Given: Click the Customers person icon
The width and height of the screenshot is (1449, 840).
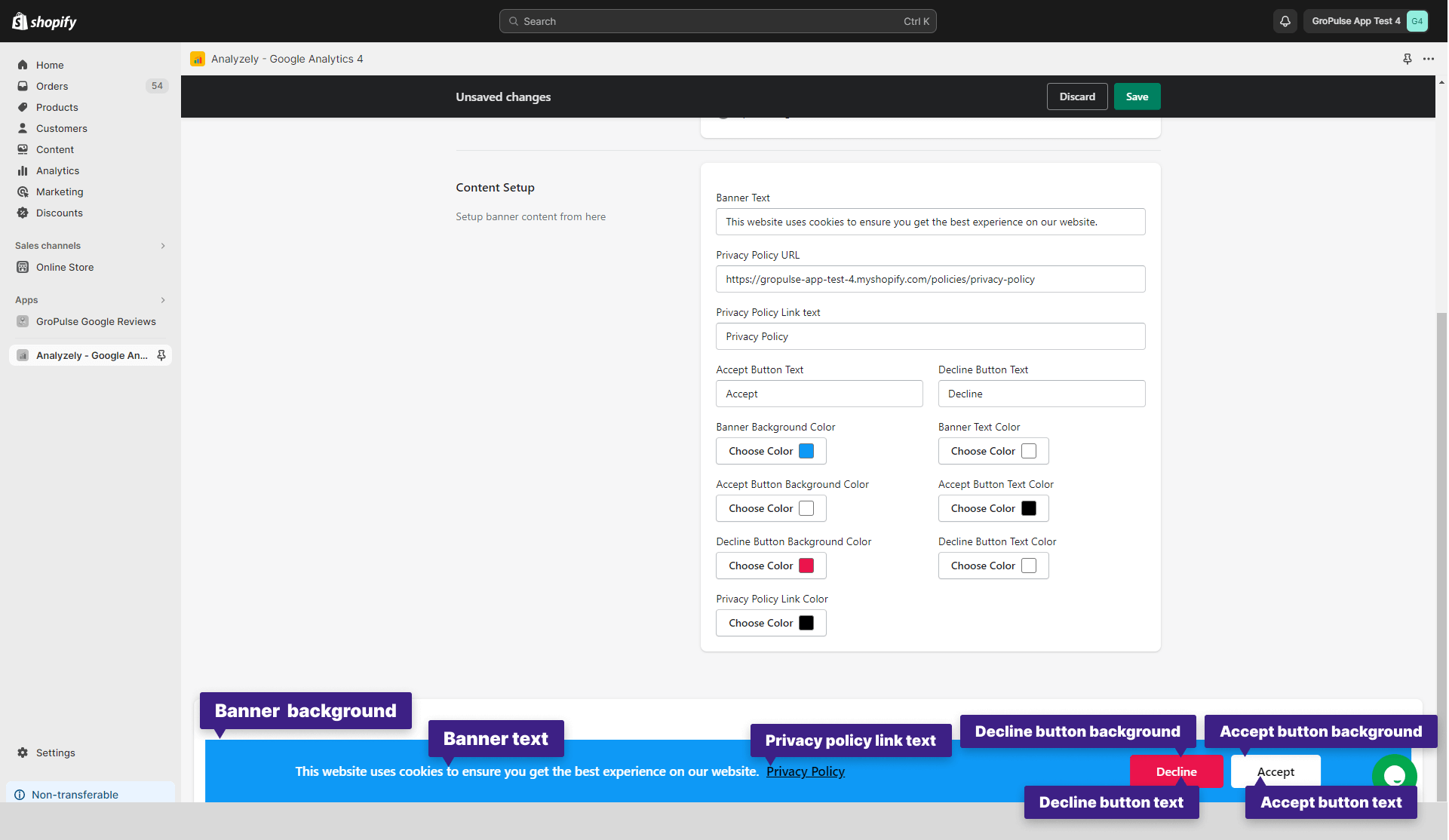Looking at the screenshot, I should (23, 128).
